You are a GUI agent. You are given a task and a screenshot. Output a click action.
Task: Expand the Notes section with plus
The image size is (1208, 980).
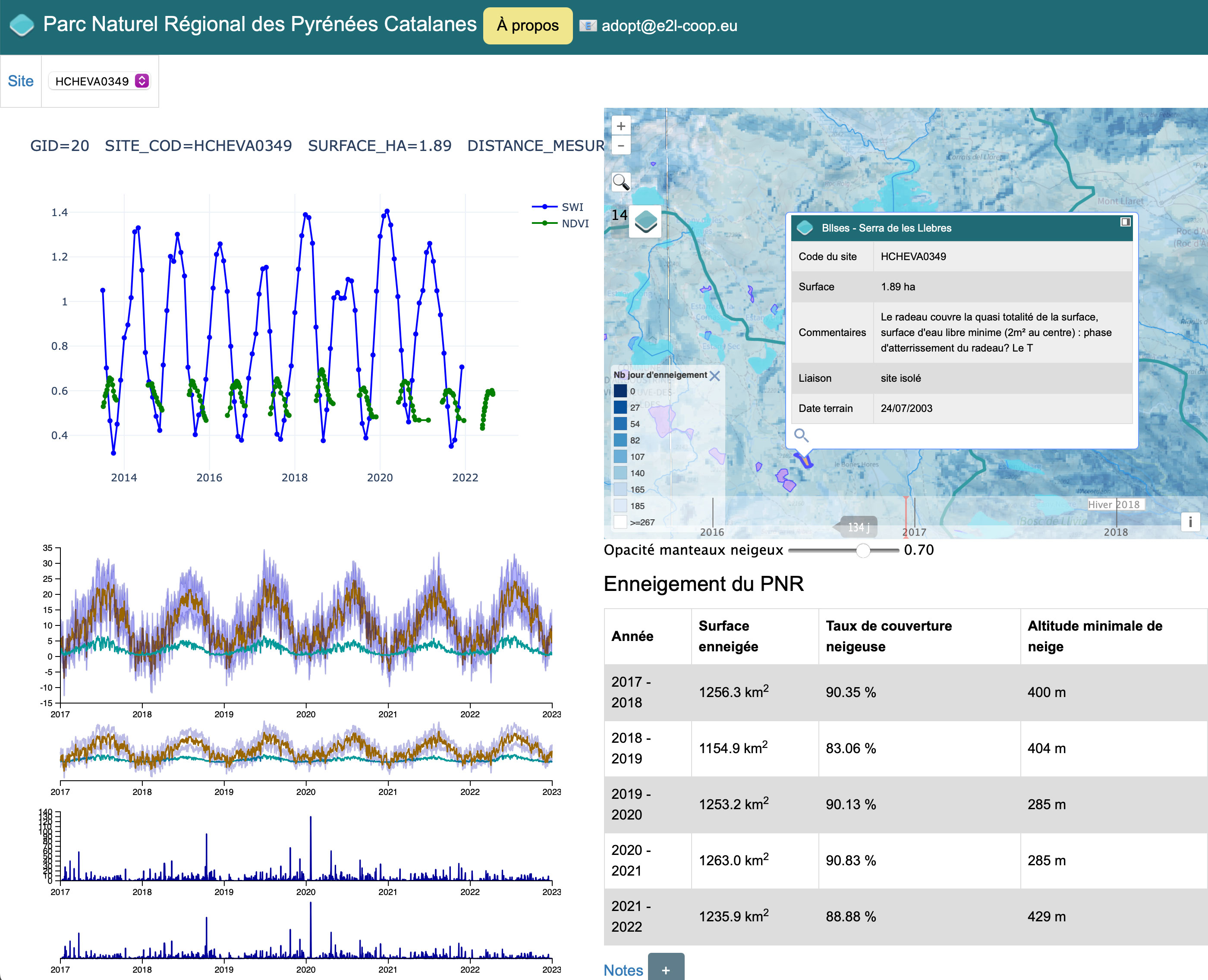click(666, 969)
